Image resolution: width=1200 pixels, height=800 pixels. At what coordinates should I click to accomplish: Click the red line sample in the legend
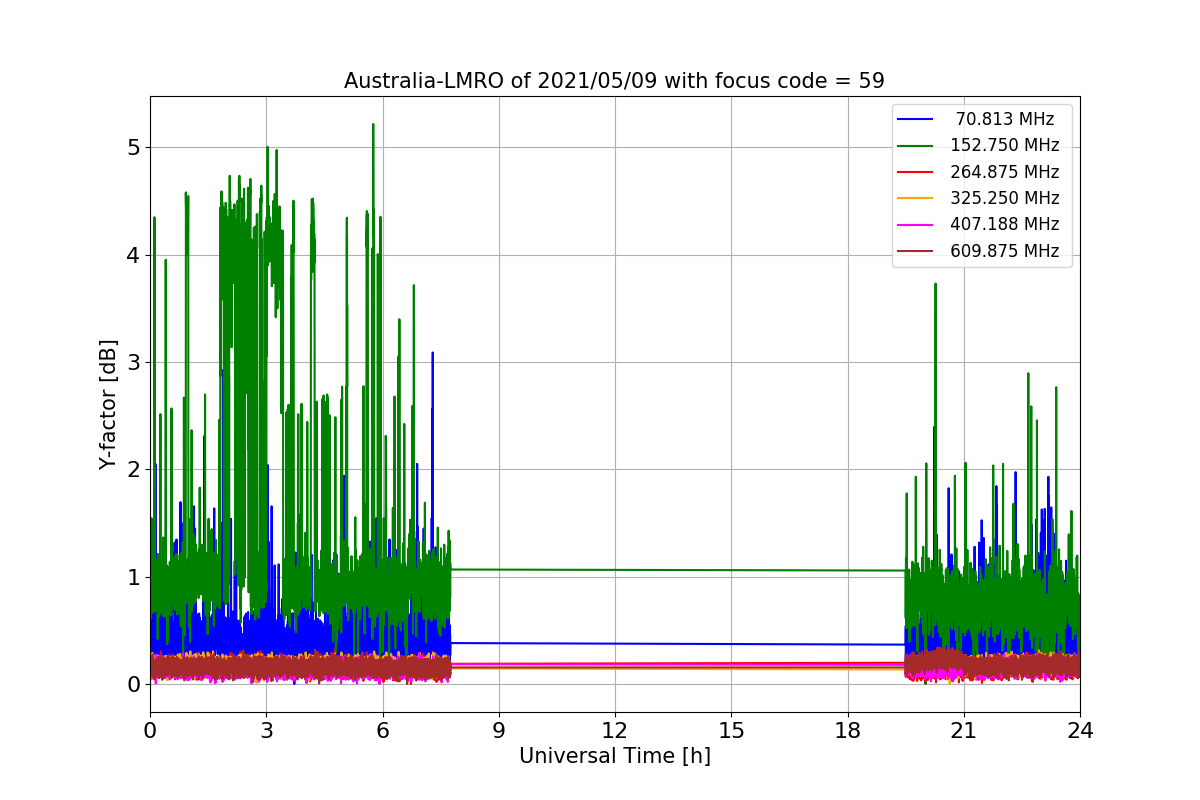point(916,172)
